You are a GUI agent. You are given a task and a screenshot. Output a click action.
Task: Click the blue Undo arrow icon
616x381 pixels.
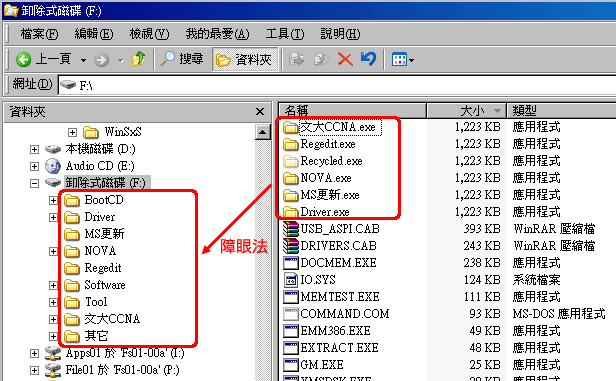tap(368, 59)
